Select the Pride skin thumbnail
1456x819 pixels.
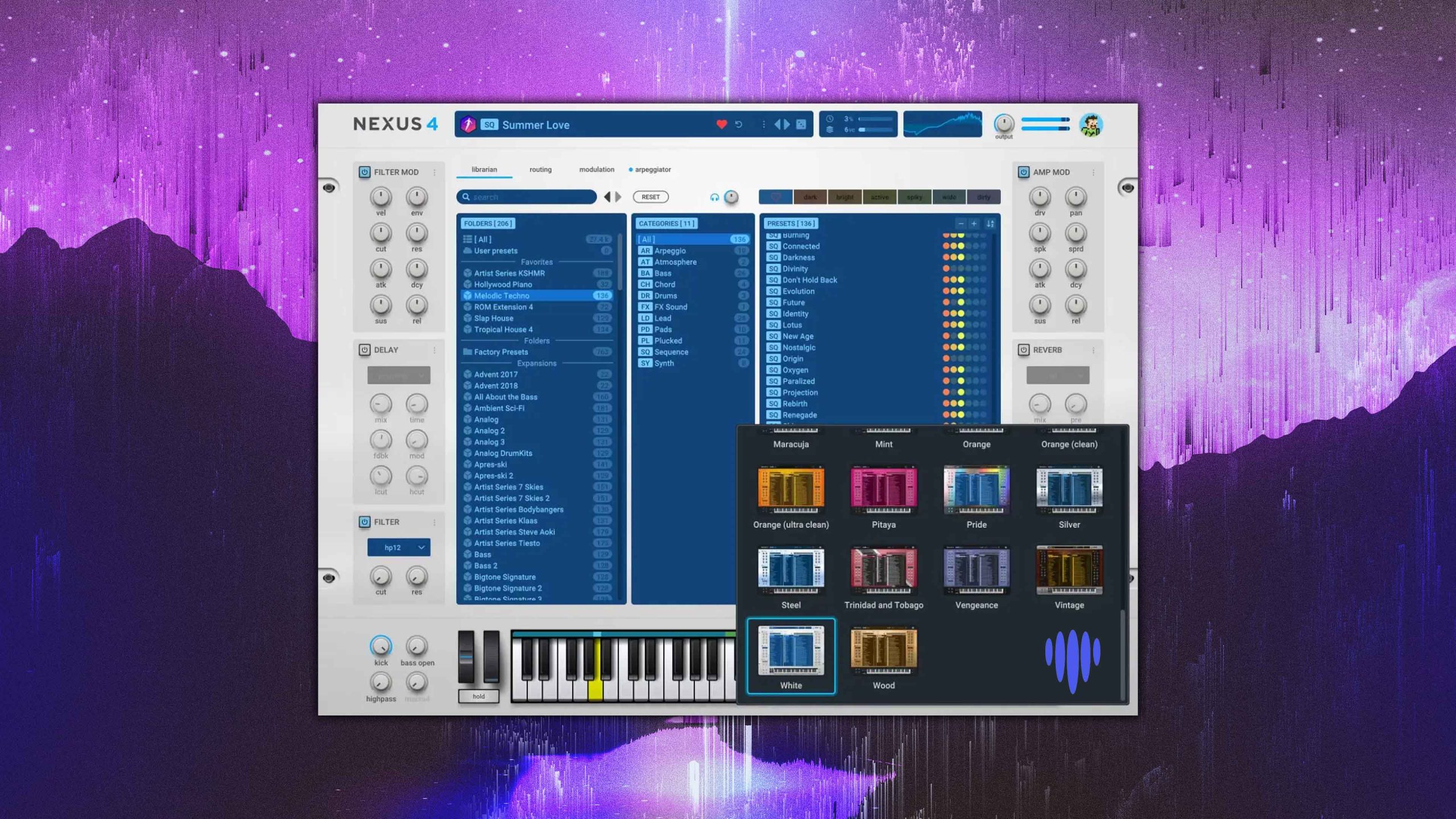[x=977, y=490]
